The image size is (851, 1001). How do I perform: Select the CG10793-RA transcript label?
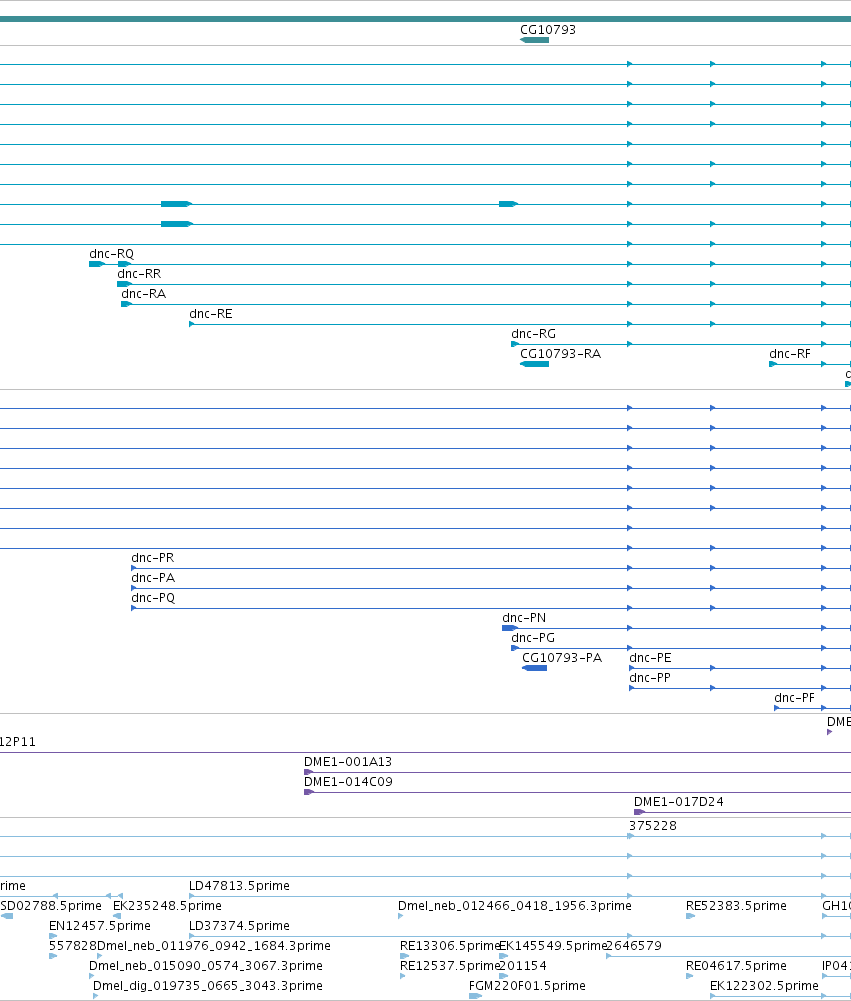pos(561,354)
